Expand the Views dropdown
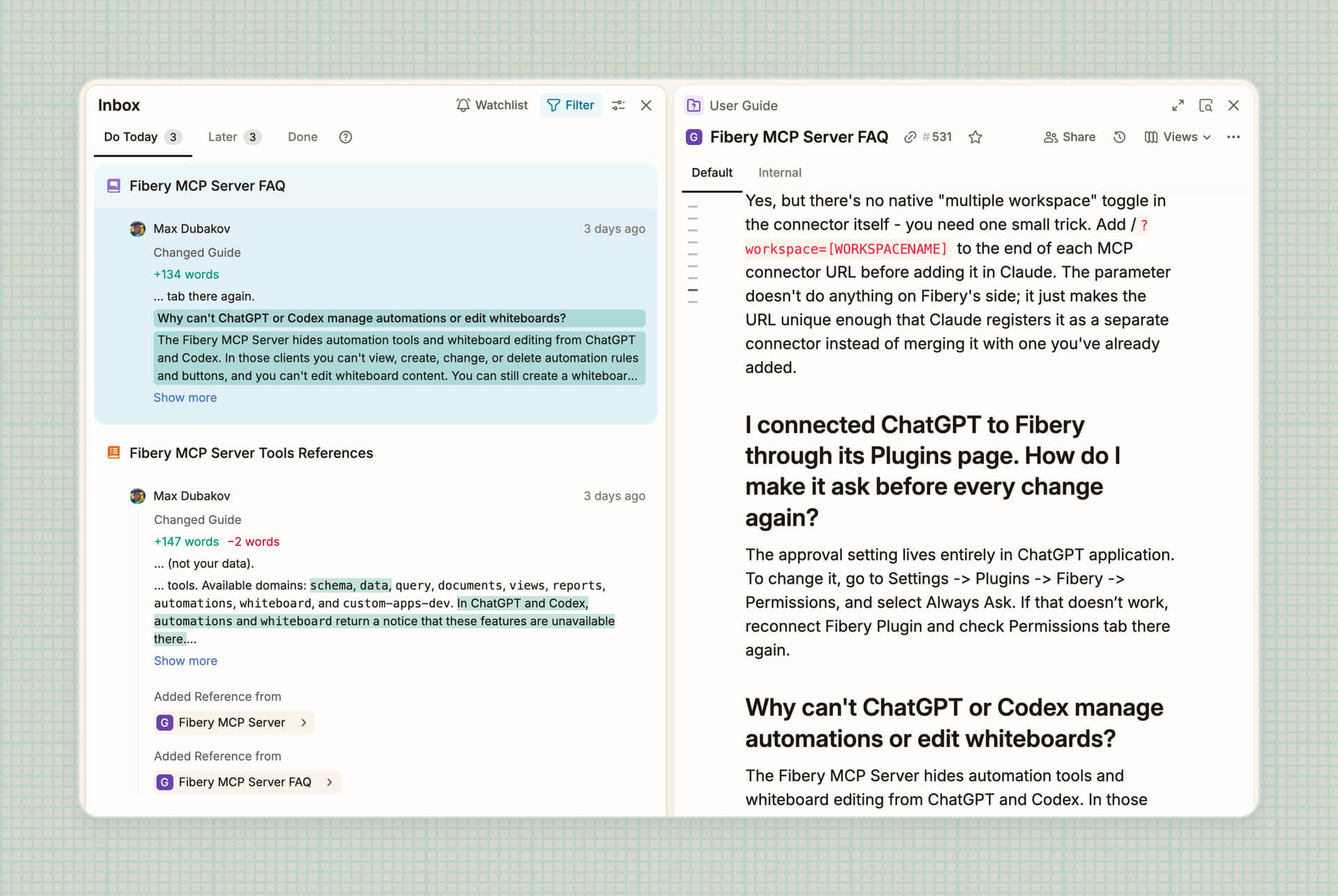The height and width of the screenshot is (896, 1338). pos(1178,137)
